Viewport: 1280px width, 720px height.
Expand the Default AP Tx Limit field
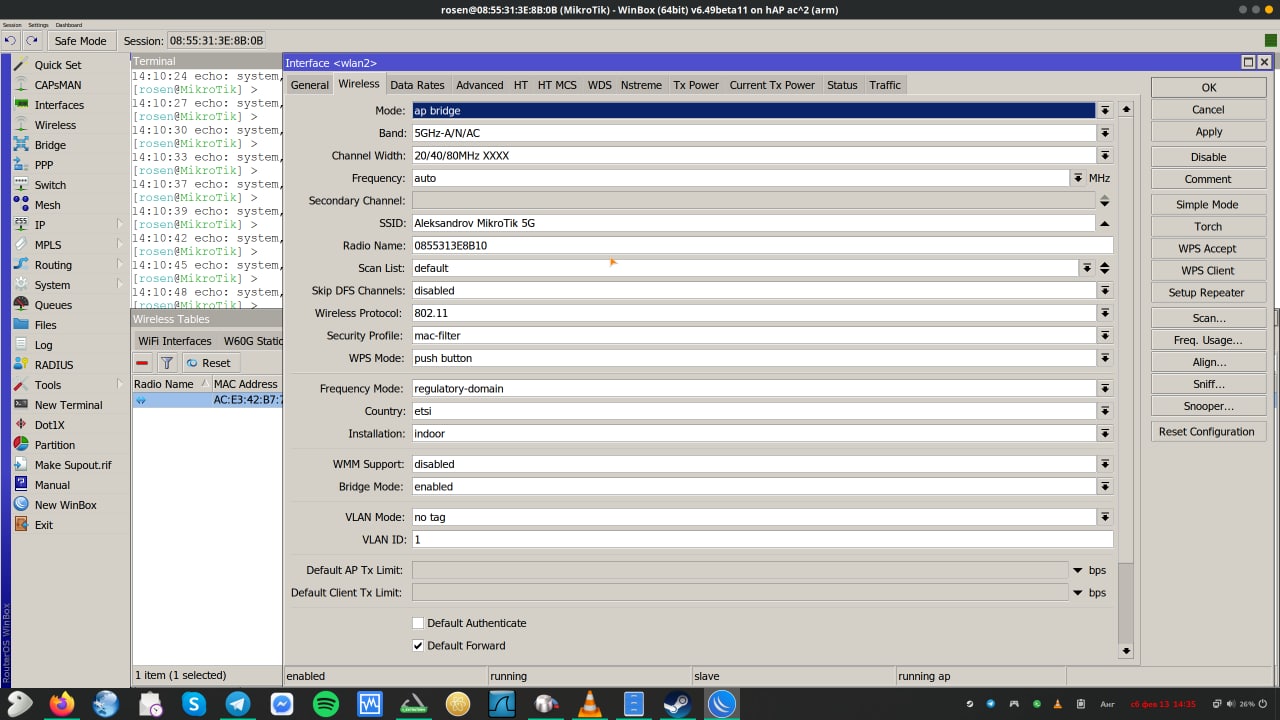[1078, 570]
